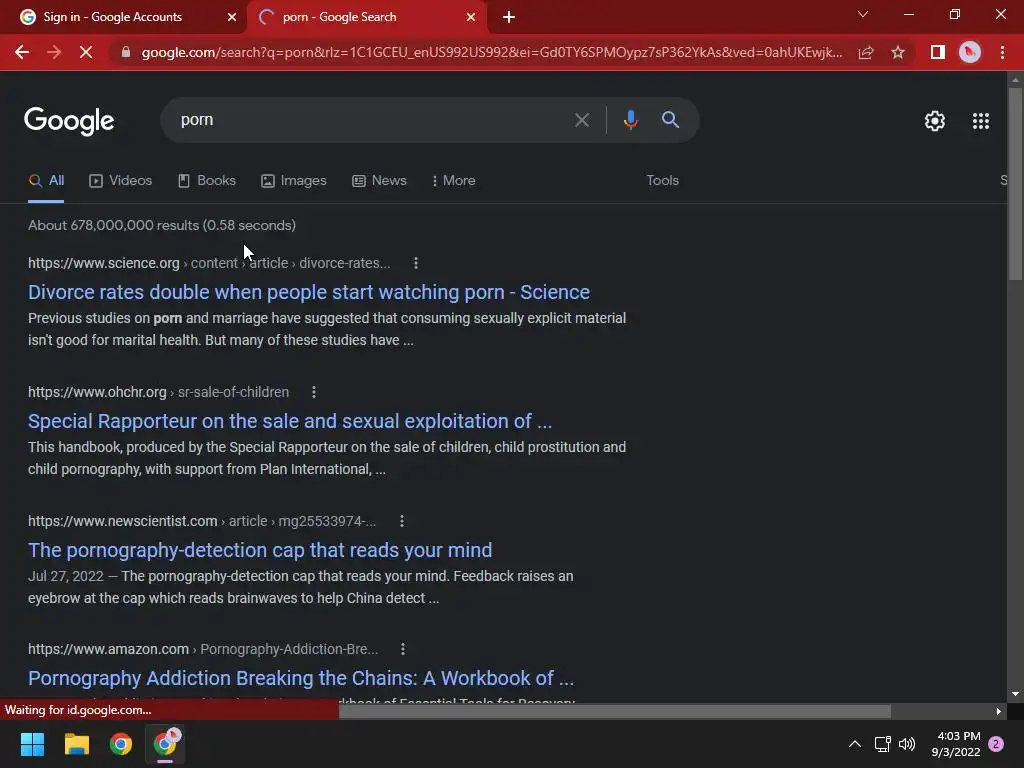The height and width of the screenshot is (768, 1024).
Task: Switch to Images results tab
Action: pos(294,181)
